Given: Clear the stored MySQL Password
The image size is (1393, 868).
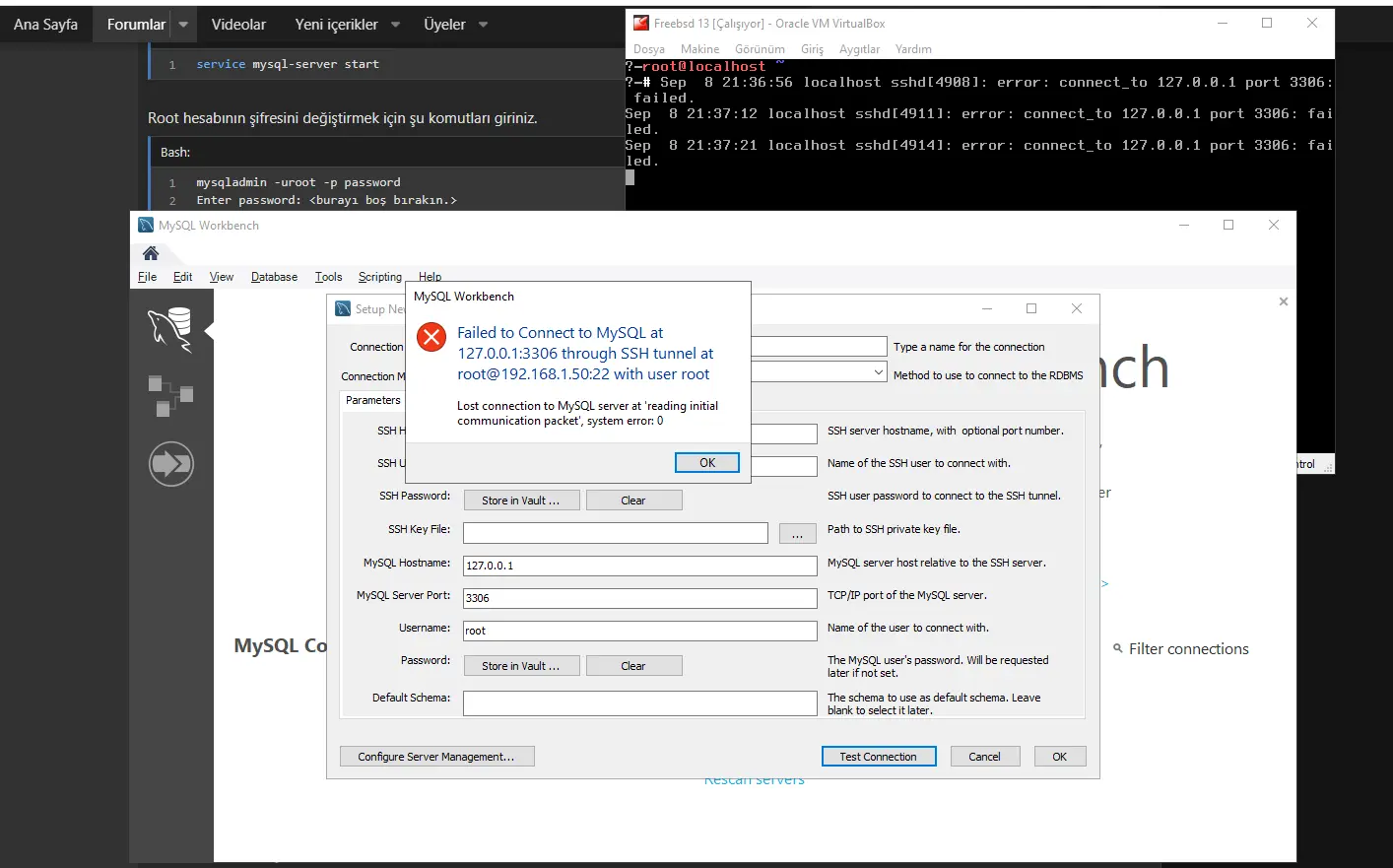Looking at the screenshot, I should pyautogui.click(x=633, y=666).
